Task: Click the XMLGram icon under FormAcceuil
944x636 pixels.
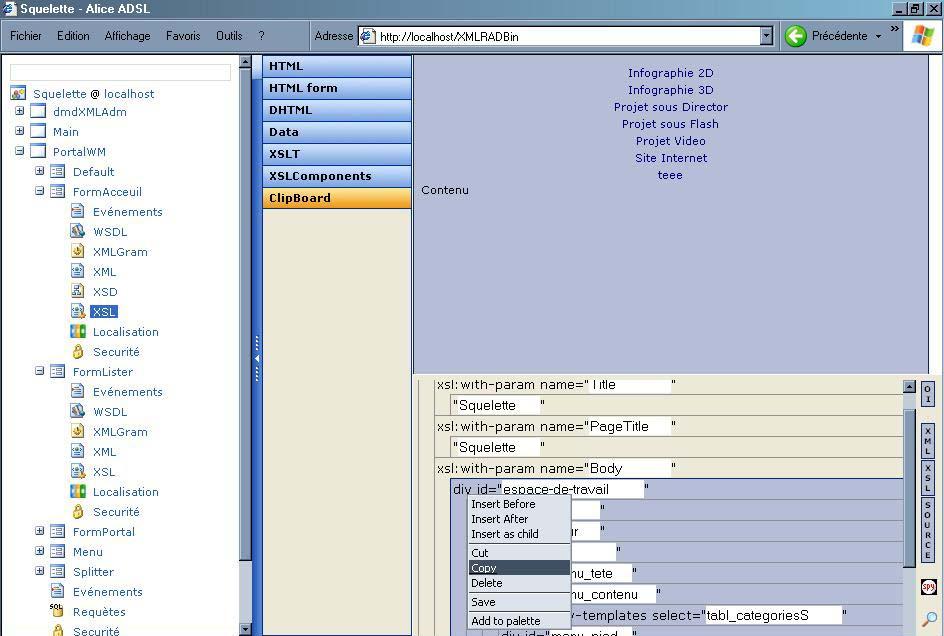Action: (78, 252)
